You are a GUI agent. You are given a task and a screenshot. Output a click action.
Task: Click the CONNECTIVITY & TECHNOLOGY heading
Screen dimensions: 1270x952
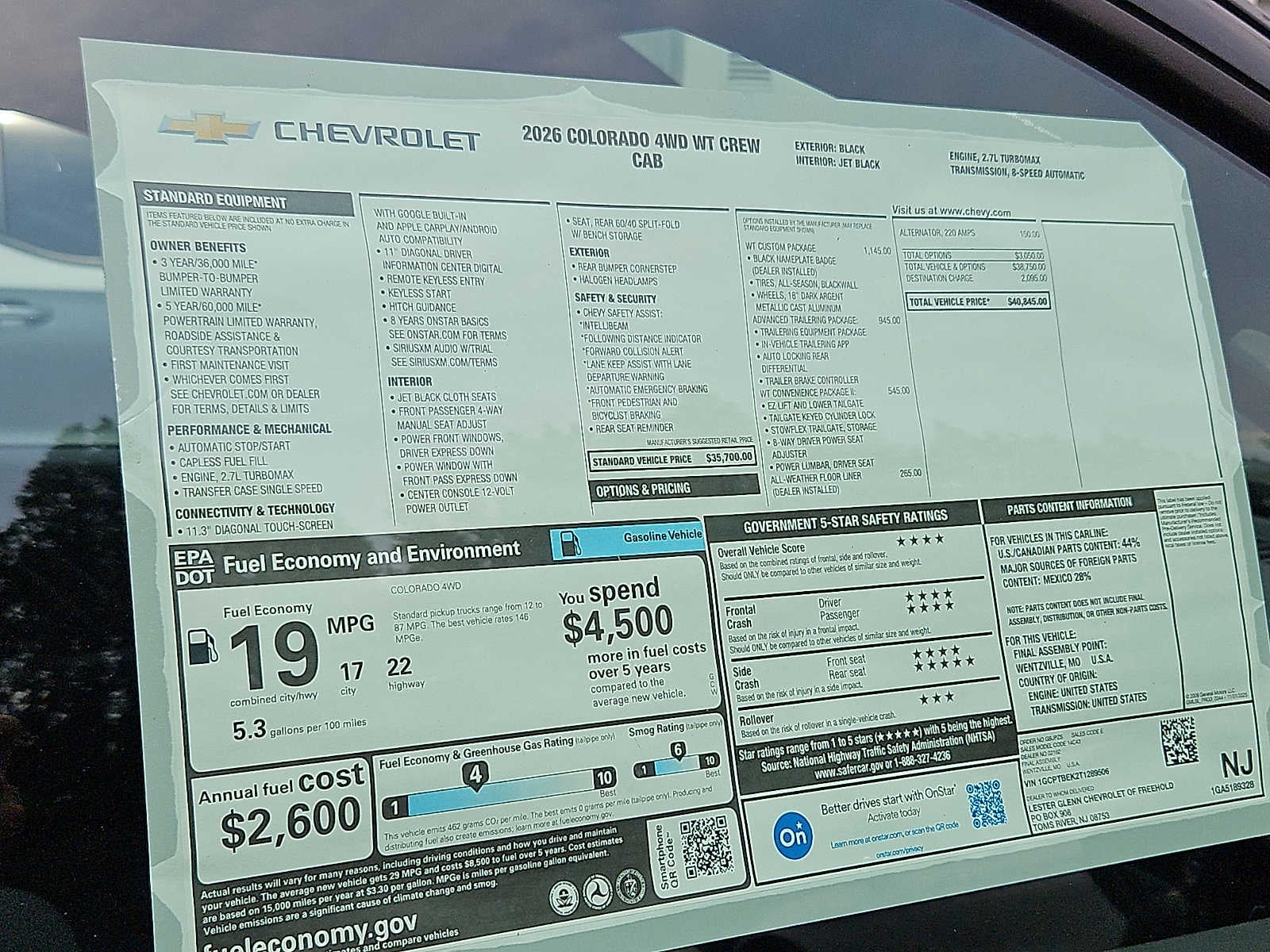255,510
